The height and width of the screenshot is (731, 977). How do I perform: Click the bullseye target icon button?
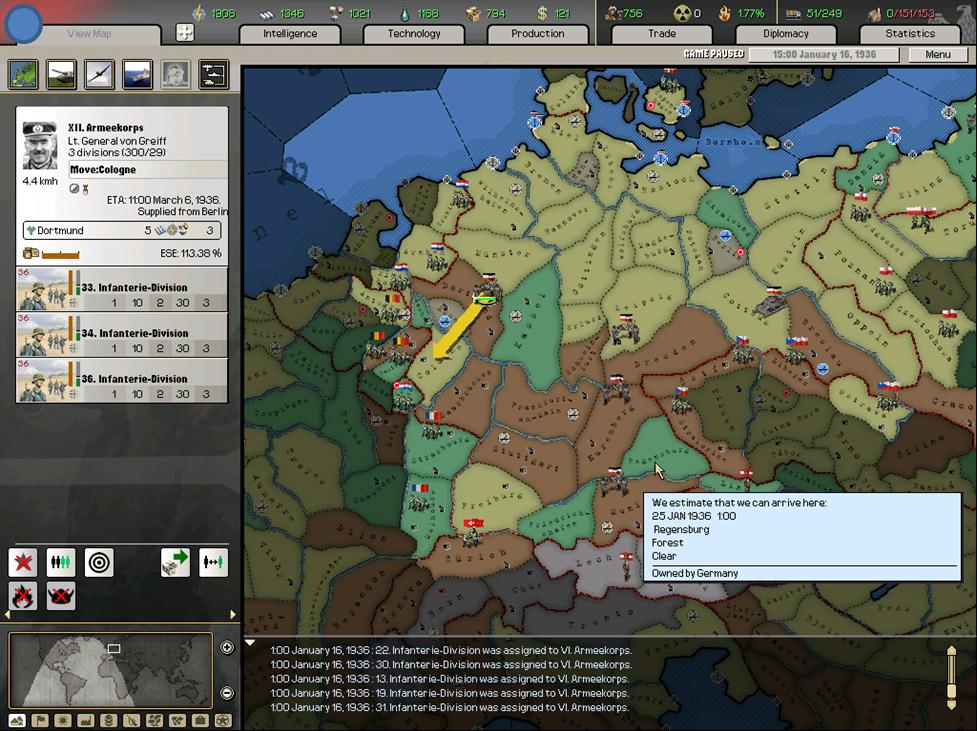coord(99,562)
